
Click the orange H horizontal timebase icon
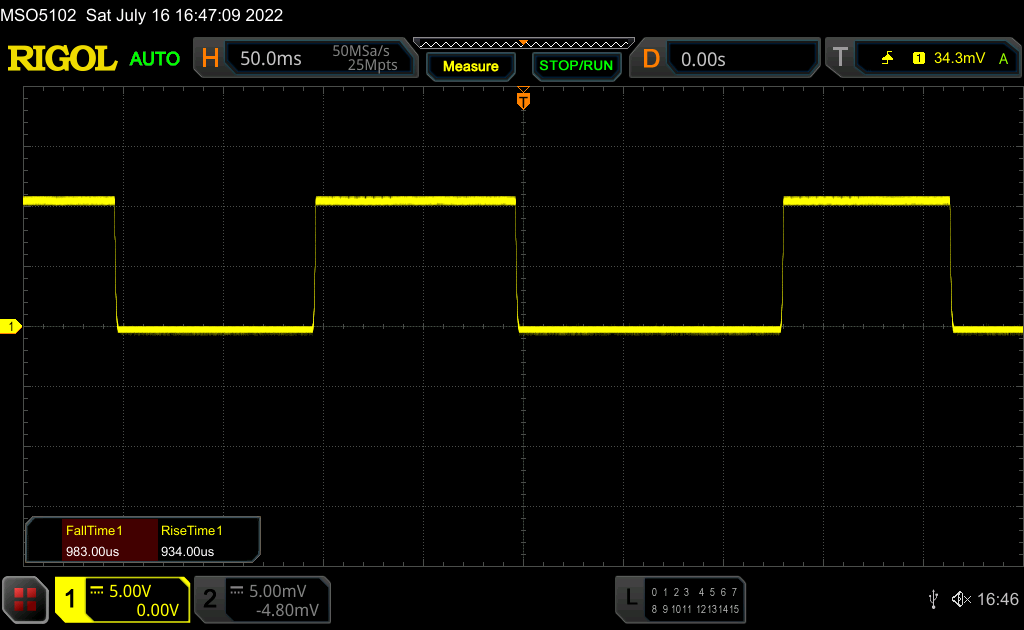[210, 59]
